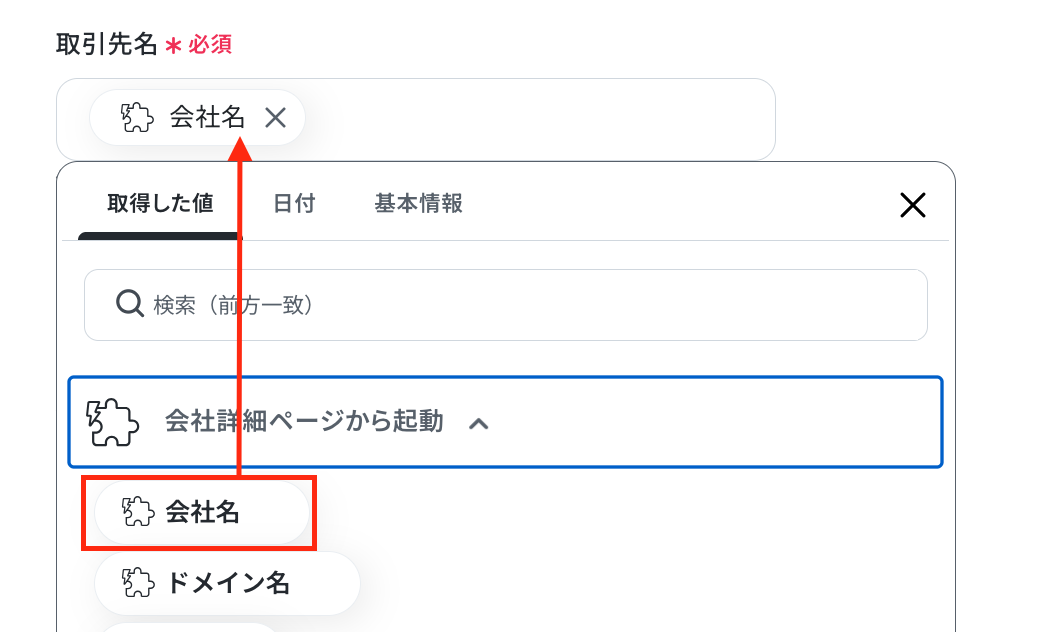Click the puzzle icon on the 会社名 list option
This screenshot has width=1048, height=632.
138,512
